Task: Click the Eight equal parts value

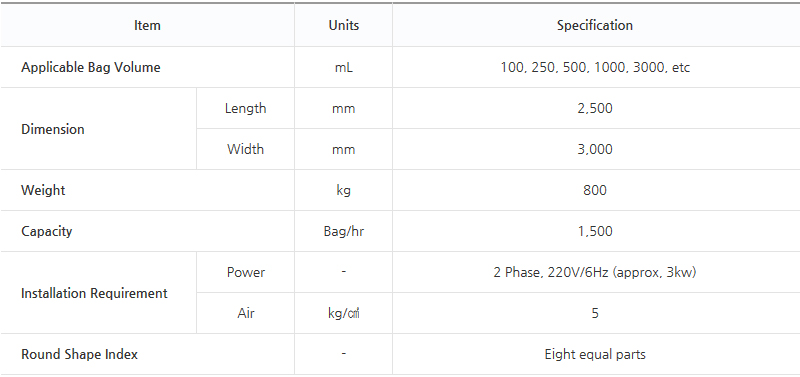Action: [595, 354]
